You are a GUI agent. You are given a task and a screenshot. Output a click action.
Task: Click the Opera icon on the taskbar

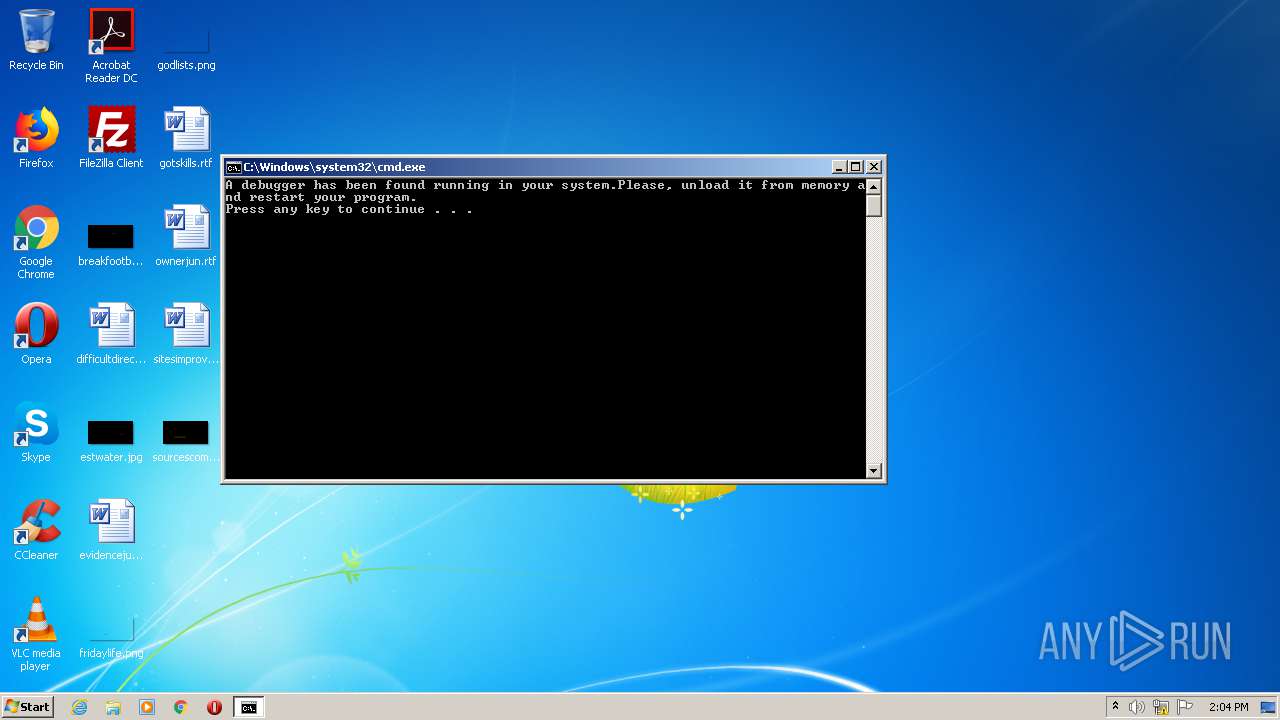214,707
